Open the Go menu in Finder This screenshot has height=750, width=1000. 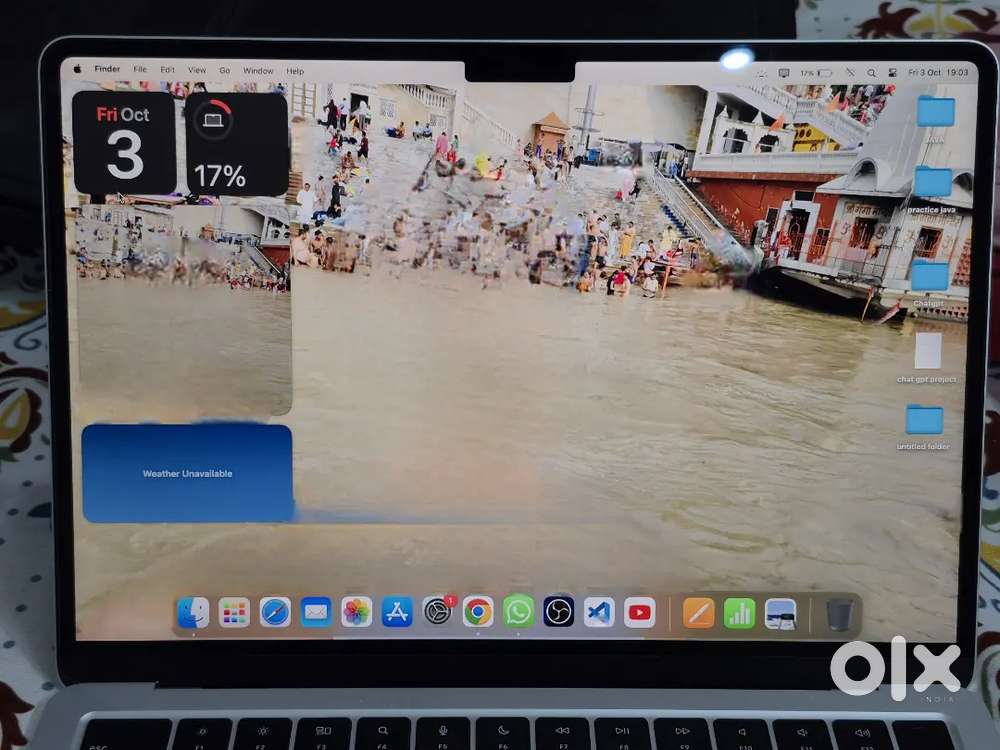point(224,70)
